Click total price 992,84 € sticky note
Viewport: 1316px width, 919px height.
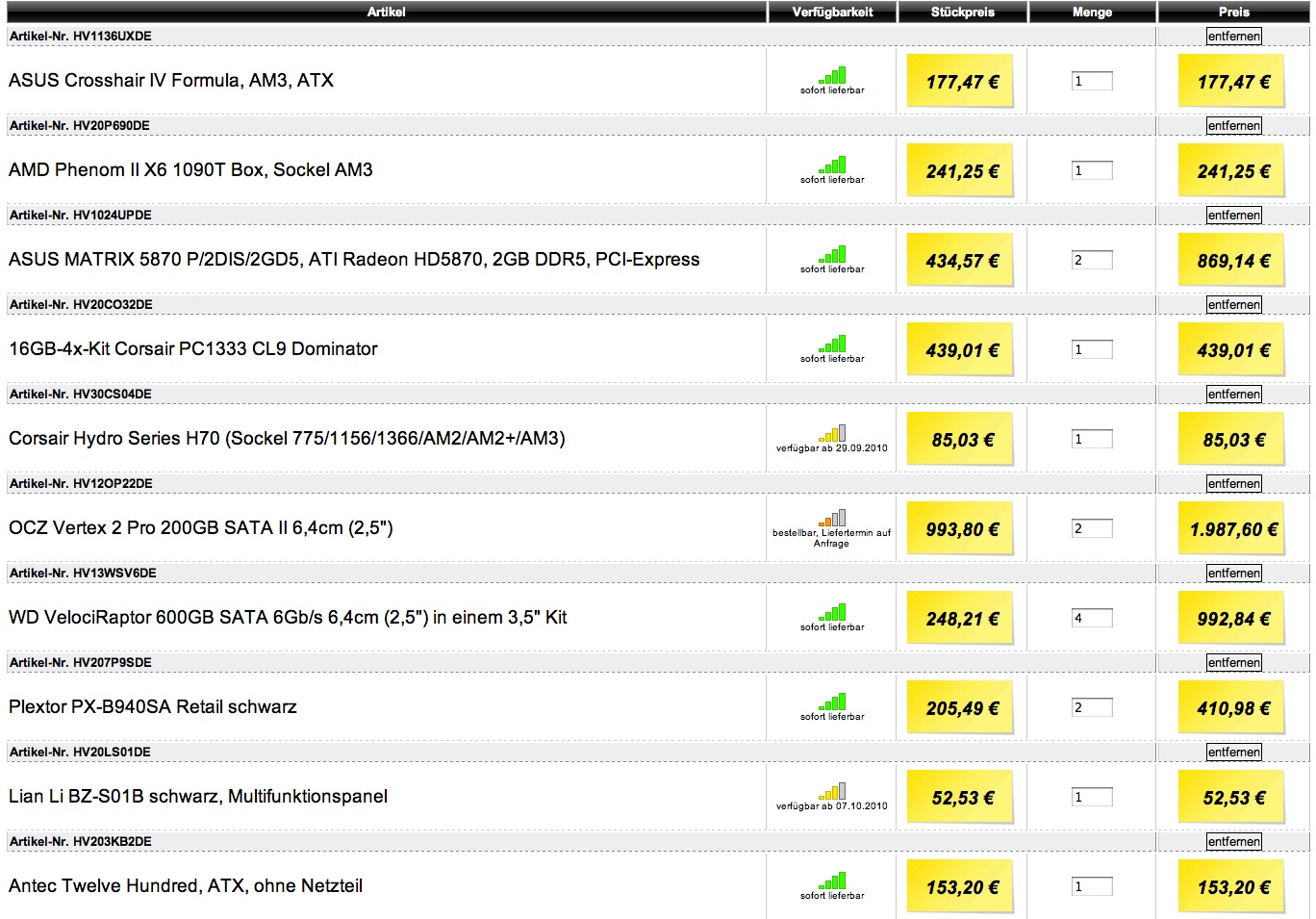(1232, 618)
